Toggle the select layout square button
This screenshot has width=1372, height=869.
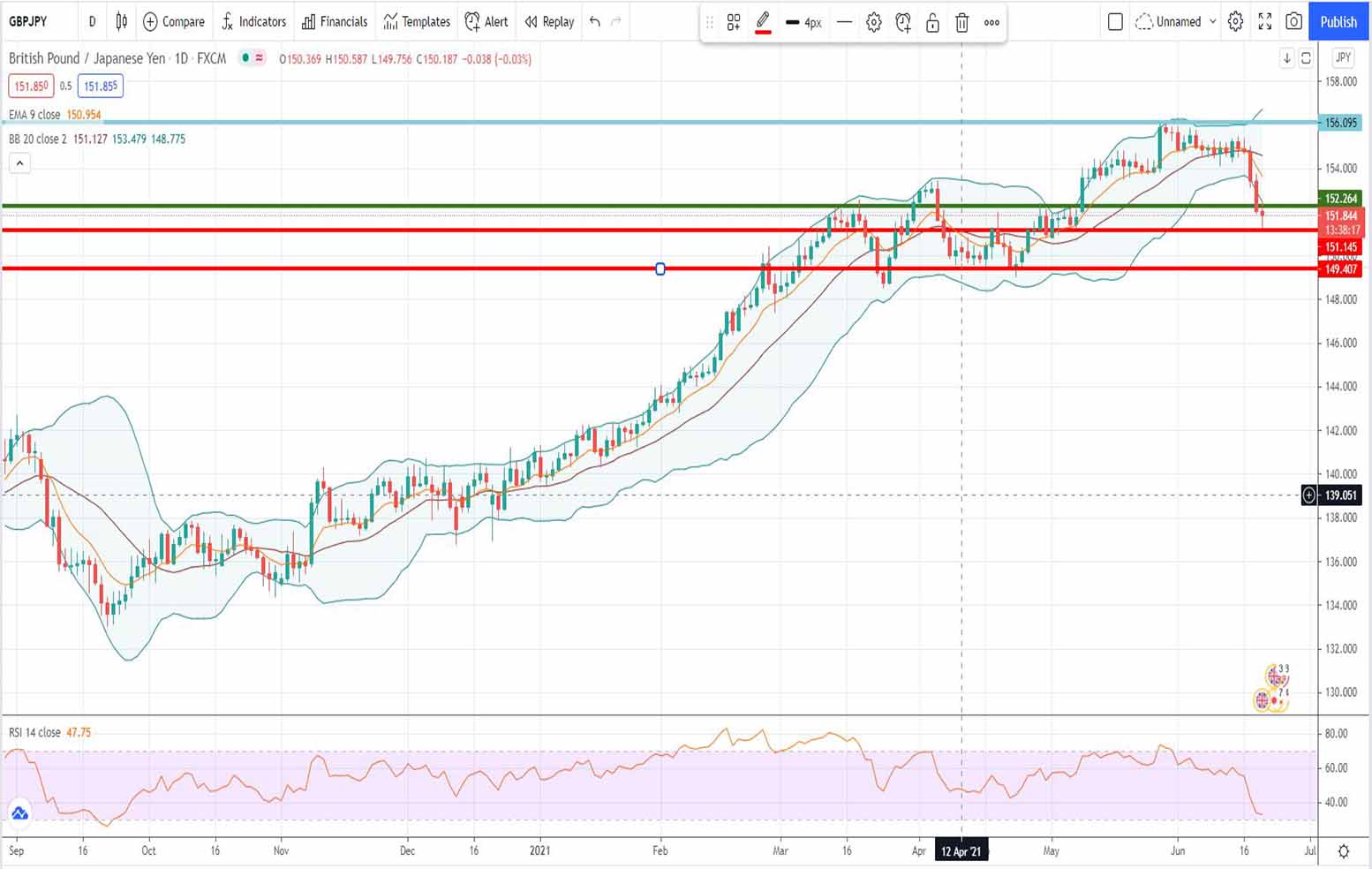[x=1115, y=21]
